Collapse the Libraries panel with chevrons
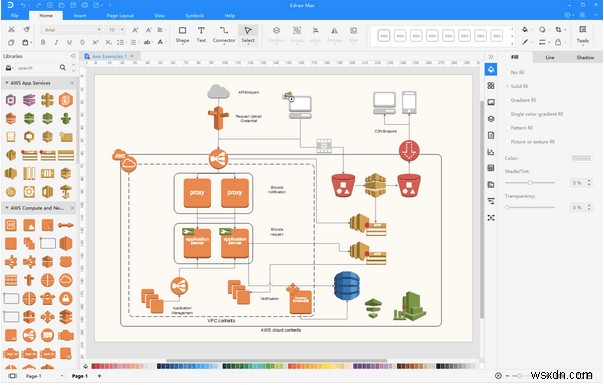This screenshot has width=604, height=385. (x=73, y=56)
